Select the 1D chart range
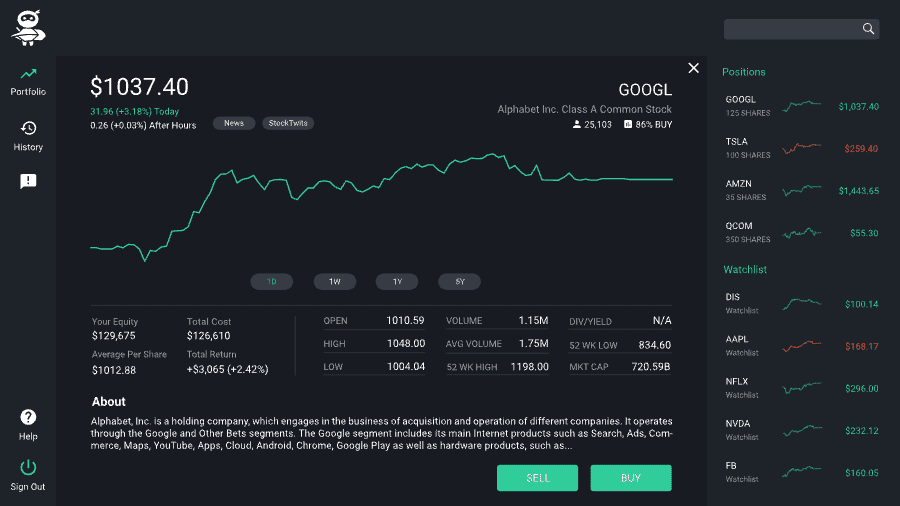 click(x=271, y=282)
